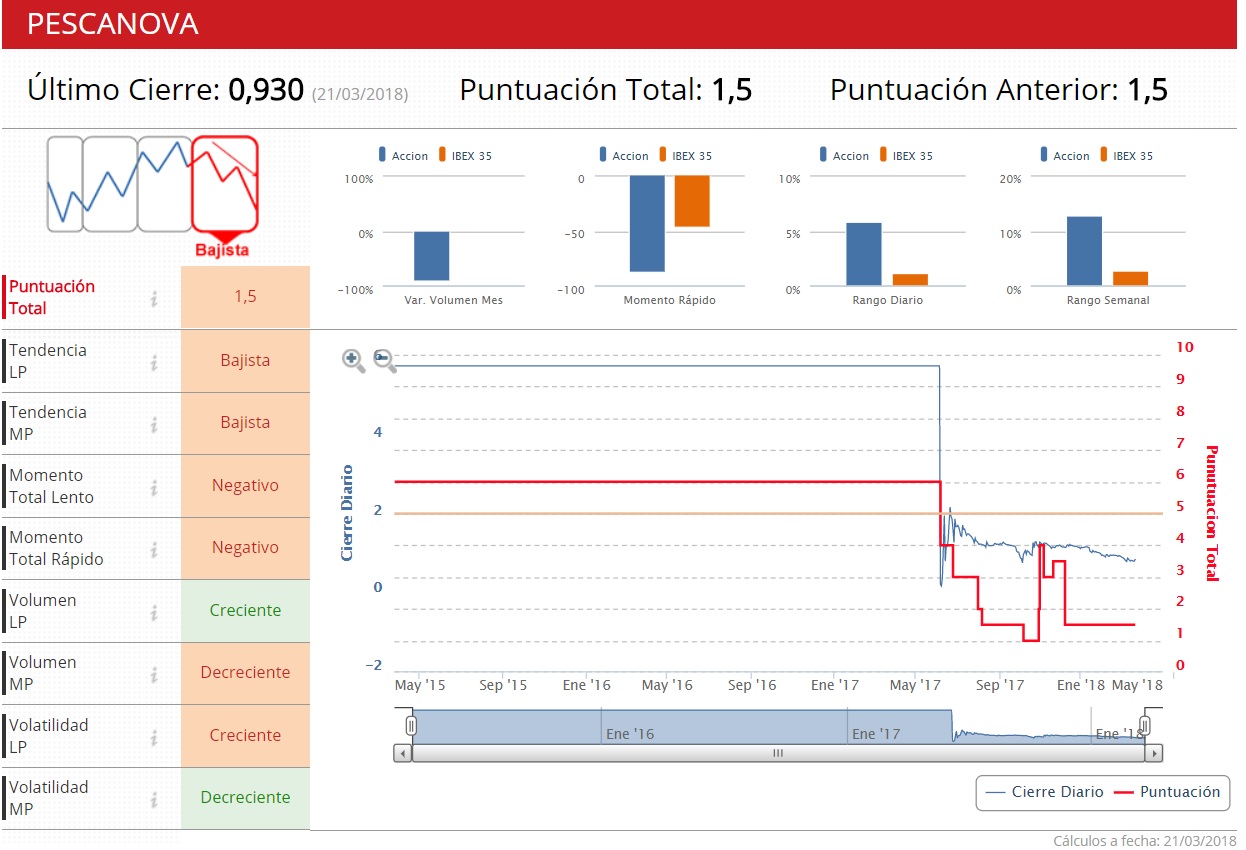Click the left range handle of navigator
The width and height of the screenshot is (1246, 850).
[x=410, y=725]
